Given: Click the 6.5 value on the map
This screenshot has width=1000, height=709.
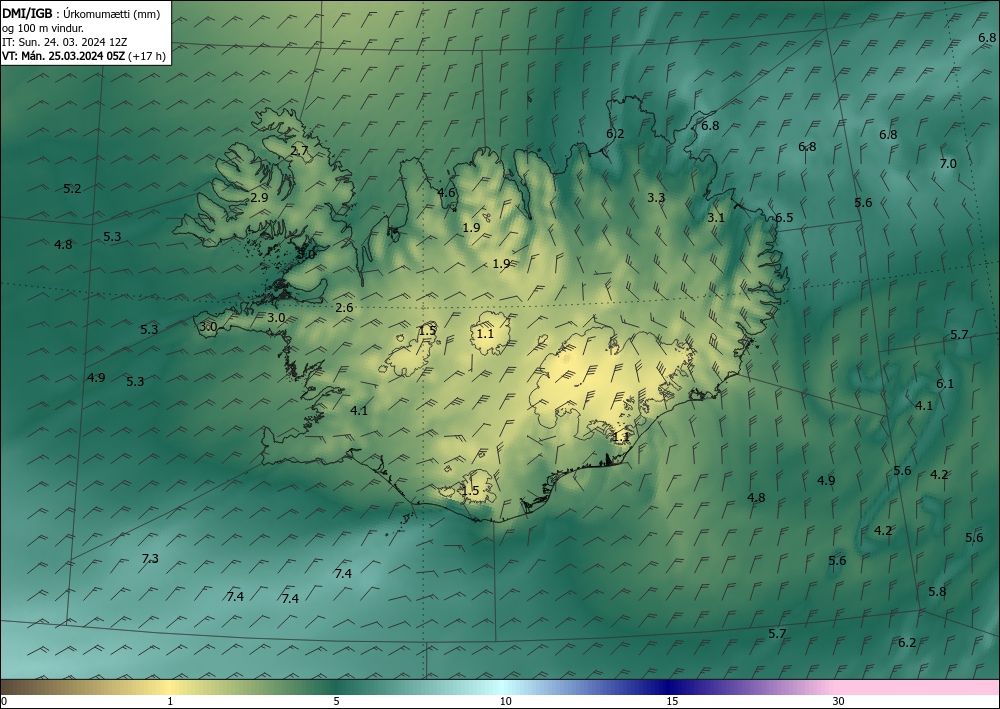Looking at the screenshot, I should click(x=784, y=217).
